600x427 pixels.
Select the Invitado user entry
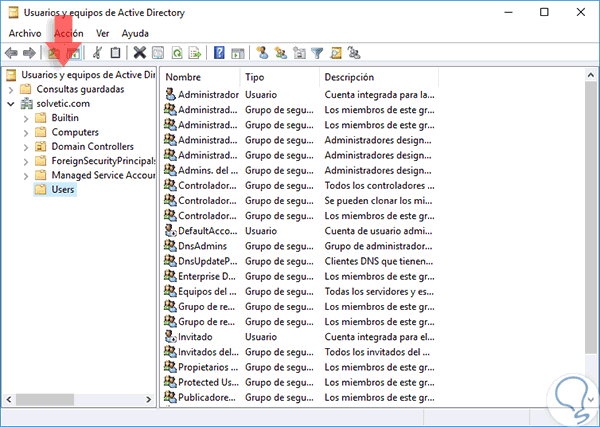(194, 337)
